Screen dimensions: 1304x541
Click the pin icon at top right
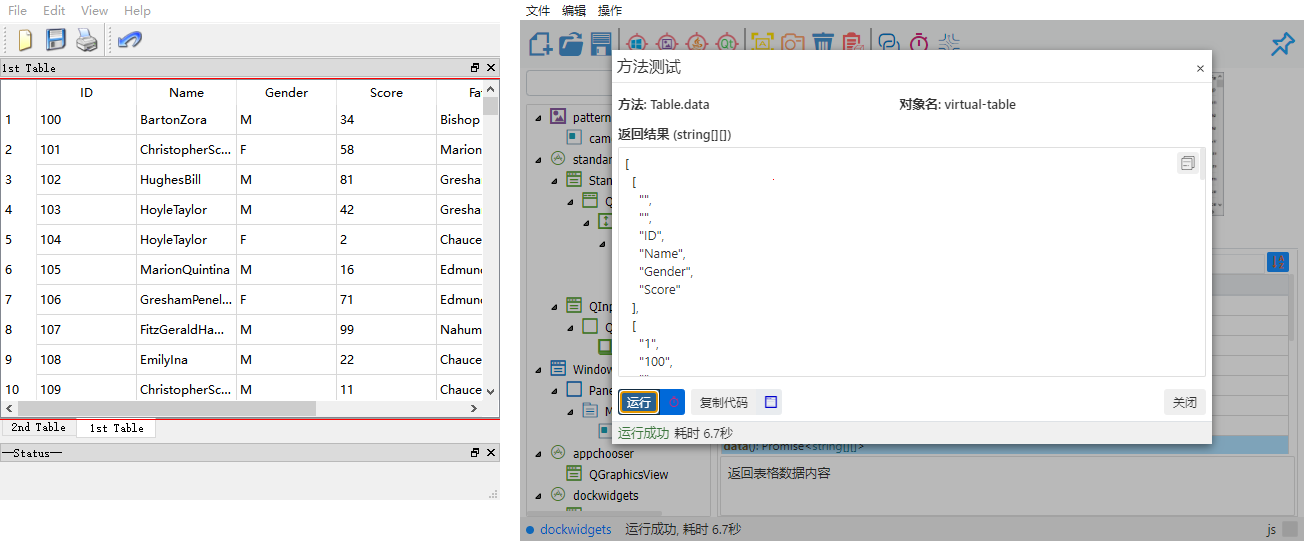[1281, 44]
